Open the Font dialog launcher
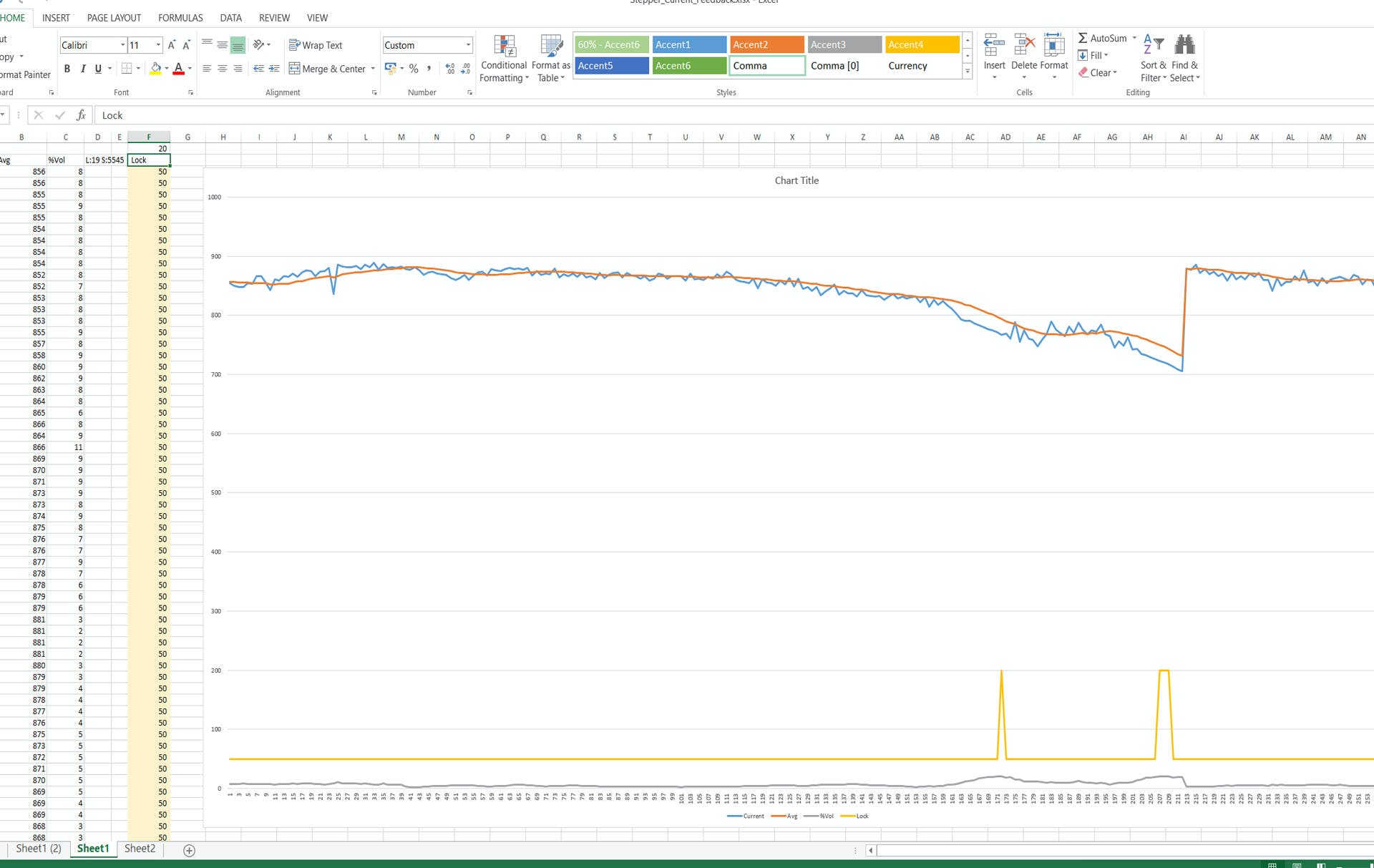The image size is (1374, 868). click(190, 92)
